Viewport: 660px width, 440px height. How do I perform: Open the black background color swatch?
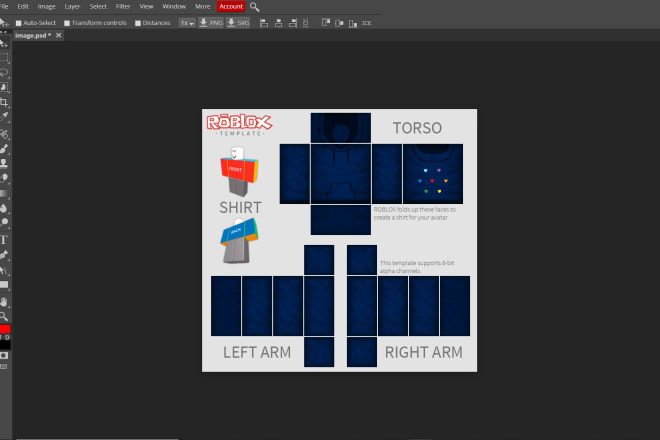(x=5, y=345)
